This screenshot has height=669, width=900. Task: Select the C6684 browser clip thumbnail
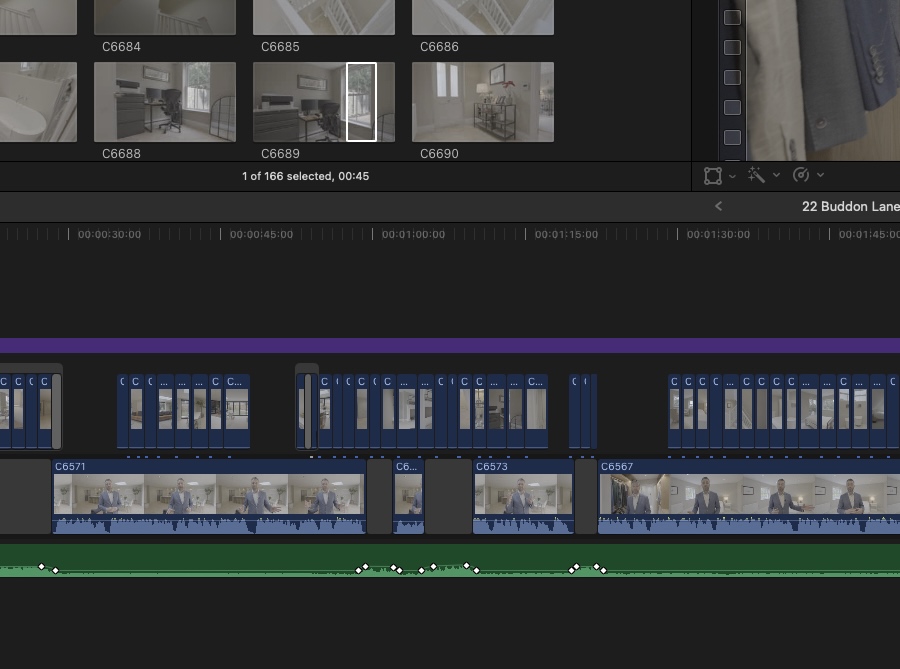point(165,17)
